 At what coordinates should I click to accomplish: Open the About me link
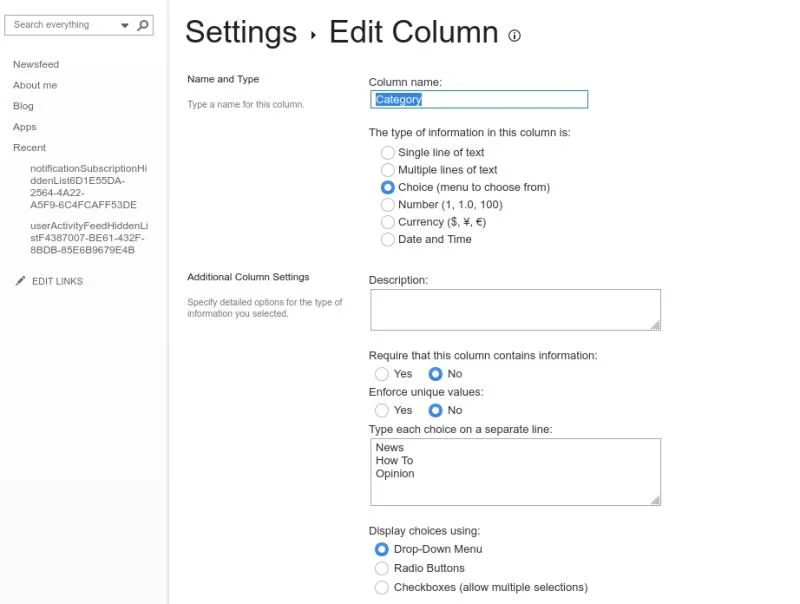(x=35, y=85)
